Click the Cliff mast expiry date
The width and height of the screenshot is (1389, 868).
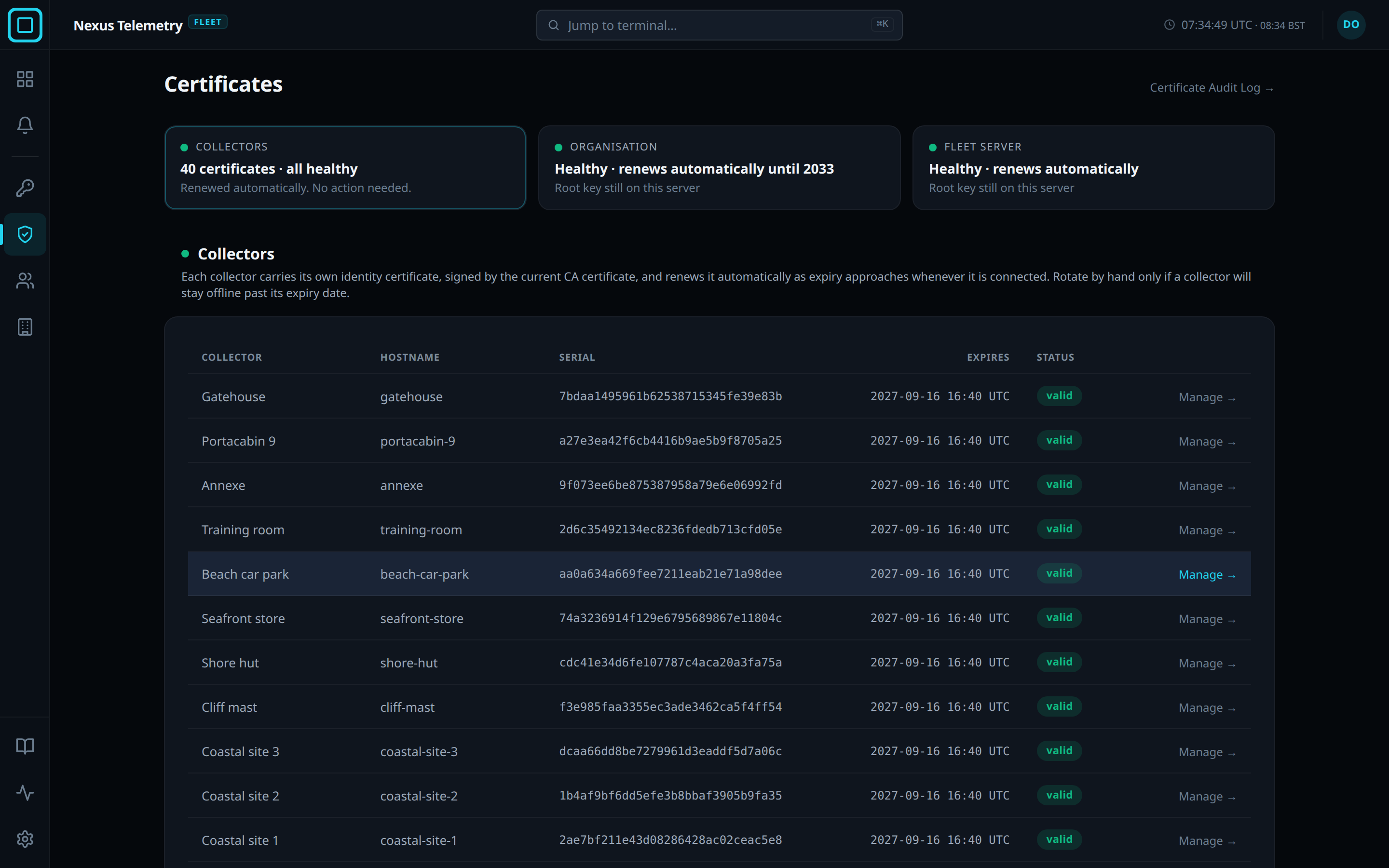tap(940, 706)
